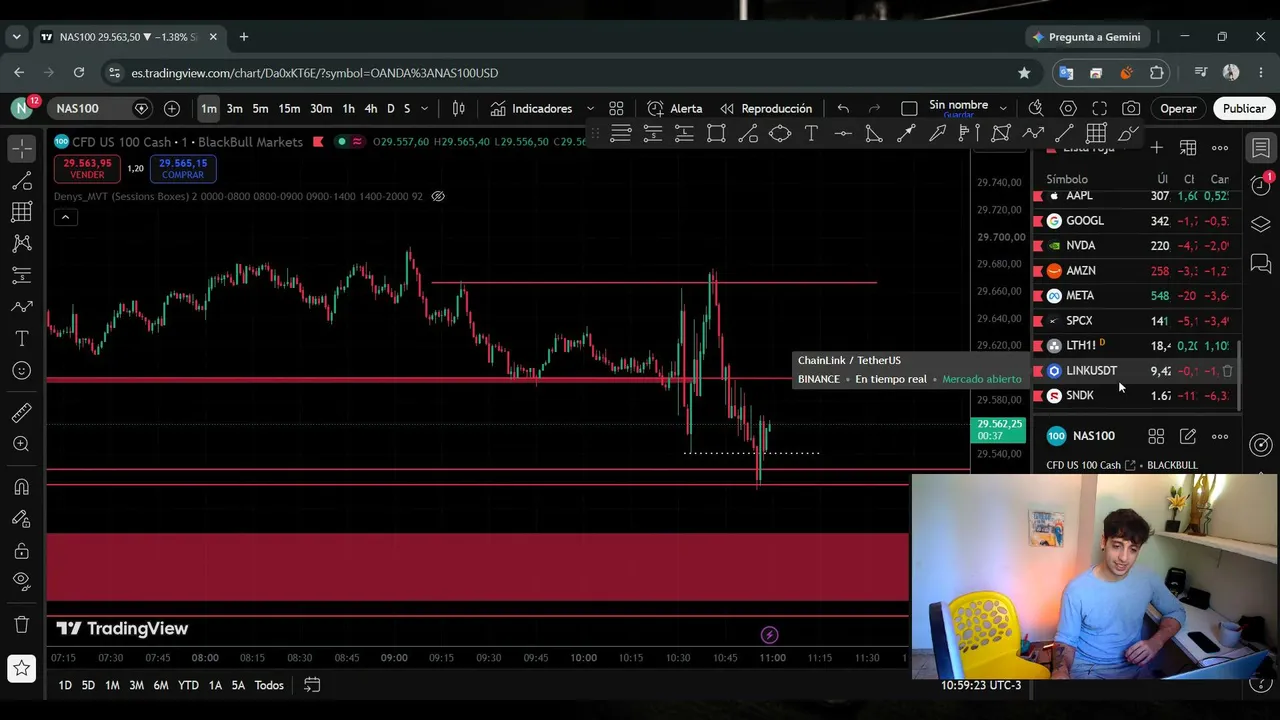The image size is (1280, 720).
Task: Undo the last chart action
Action: [843, 108]
